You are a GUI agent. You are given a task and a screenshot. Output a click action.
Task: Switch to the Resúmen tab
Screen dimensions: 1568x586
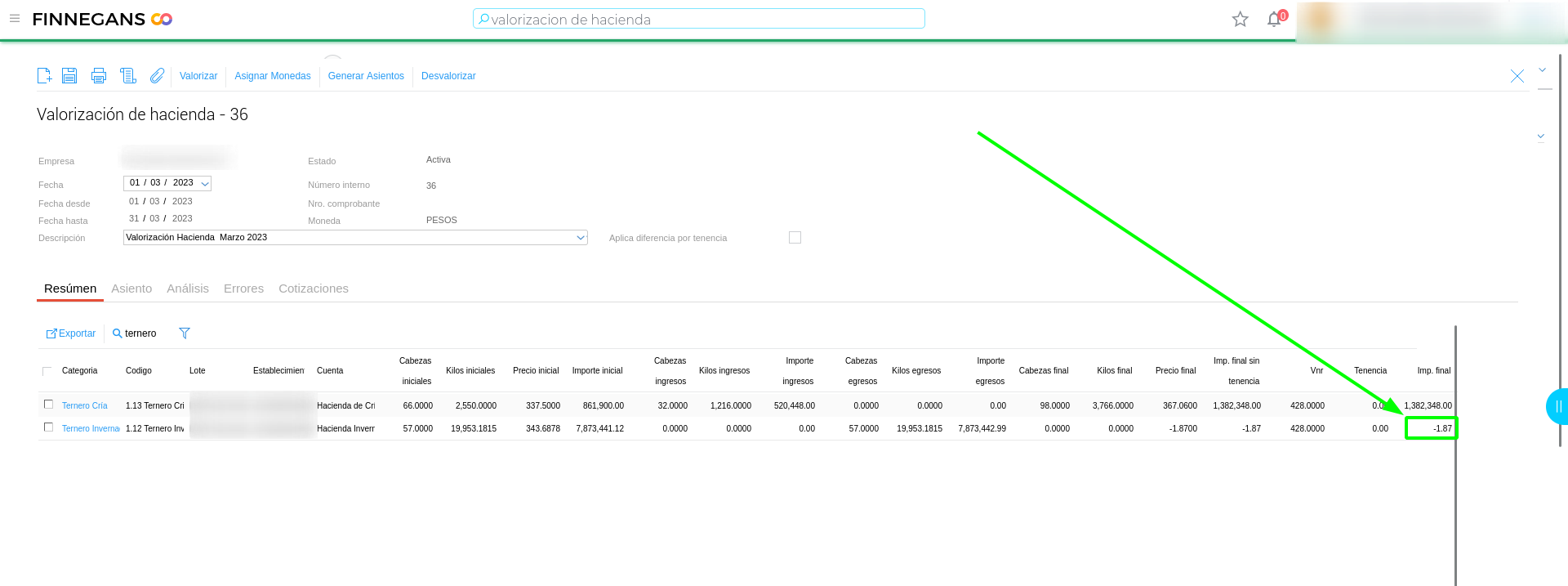[x=70, y=289]
